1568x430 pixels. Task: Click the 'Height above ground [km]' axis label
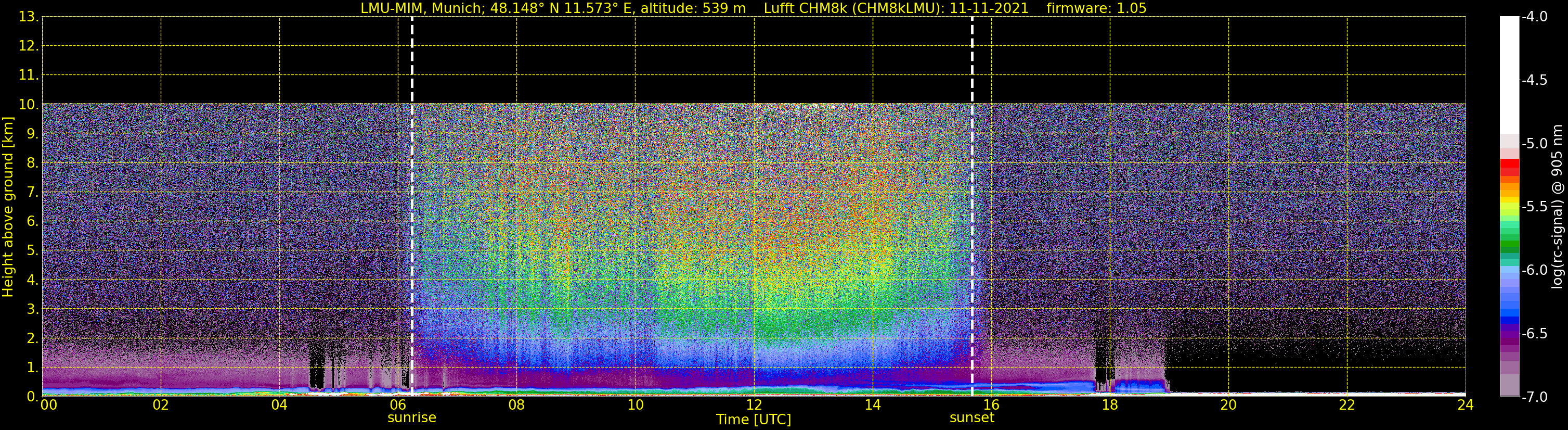[x=8, y=207]
